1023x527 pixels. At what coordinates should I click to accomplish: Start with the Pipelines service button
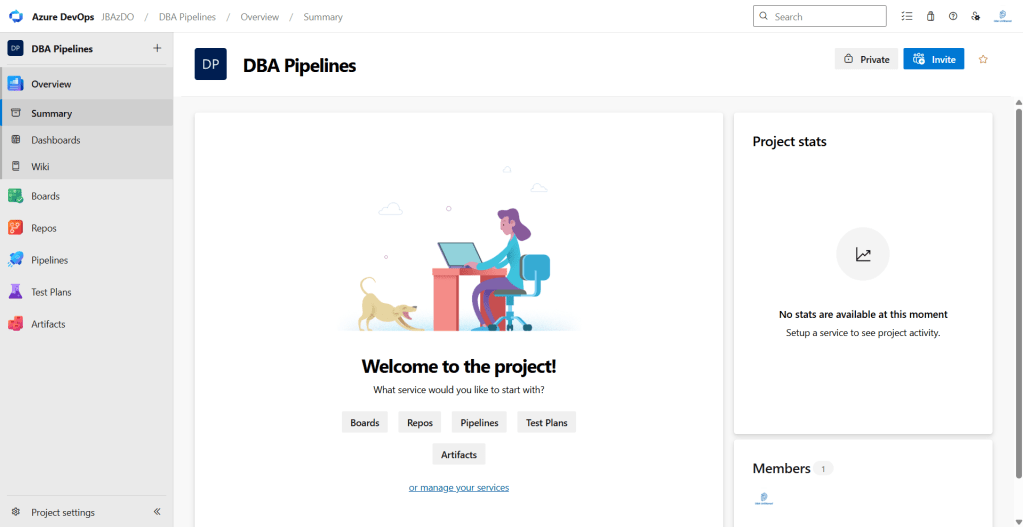[480, 422]
